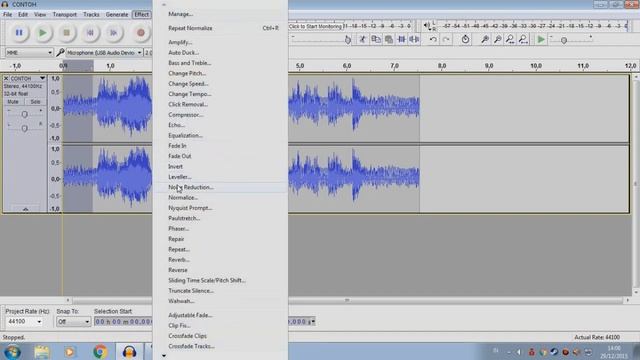Click the Silence audio icon

414,39
